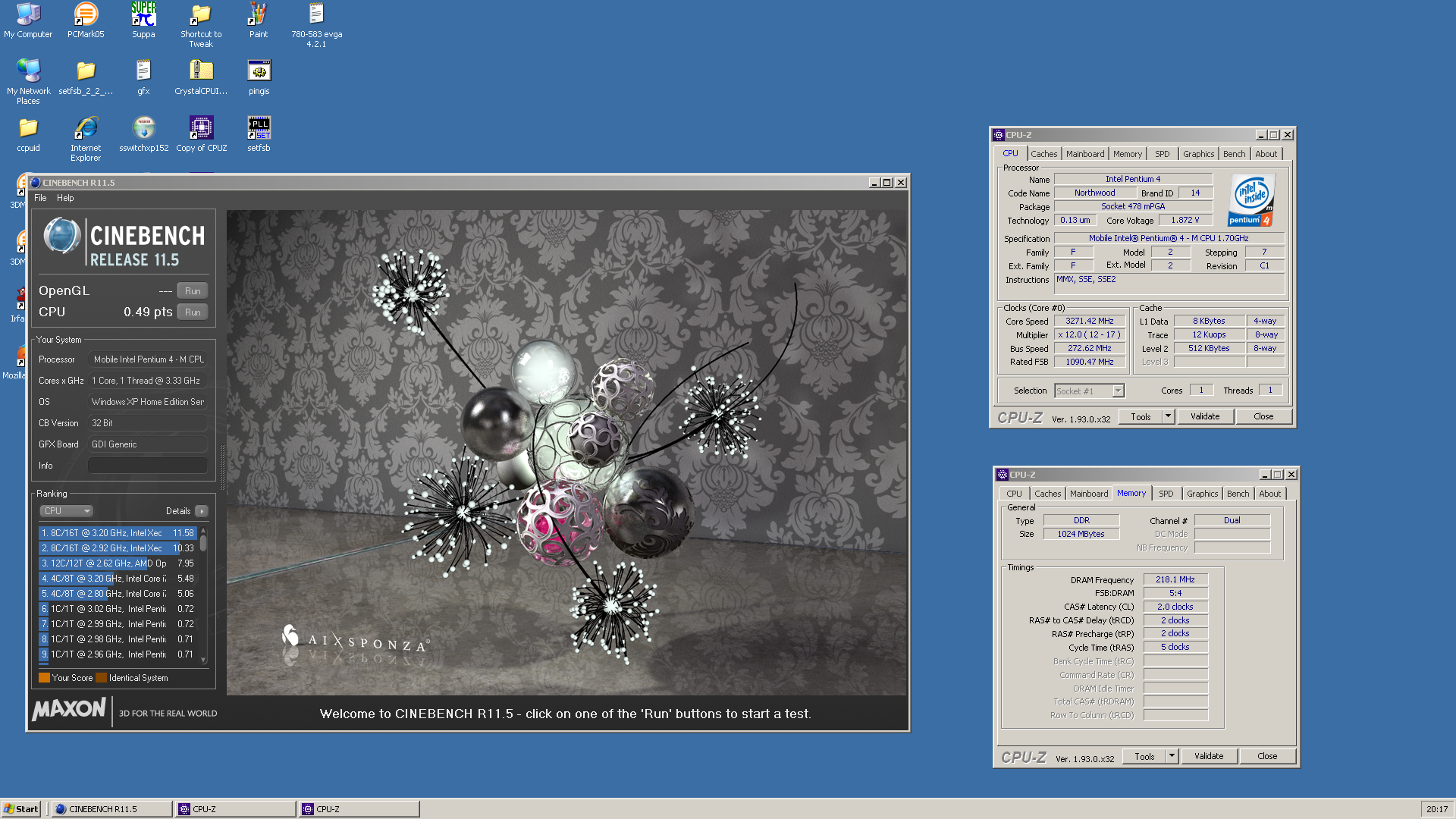Open the CrystalCPUID archive icon

(x=201, y=77)
